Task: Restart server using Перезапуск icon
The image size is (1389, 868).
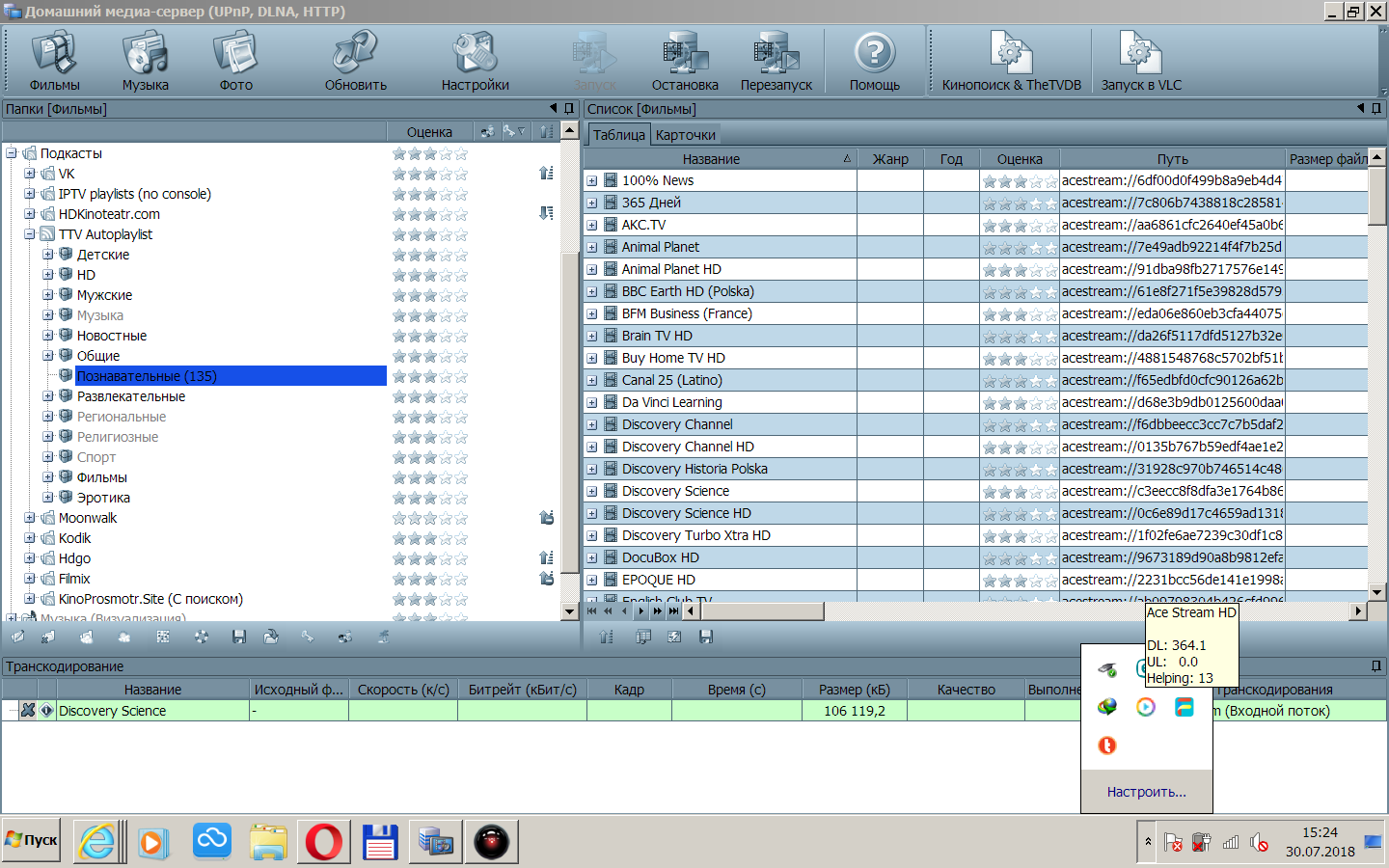Action: point(776,60)
